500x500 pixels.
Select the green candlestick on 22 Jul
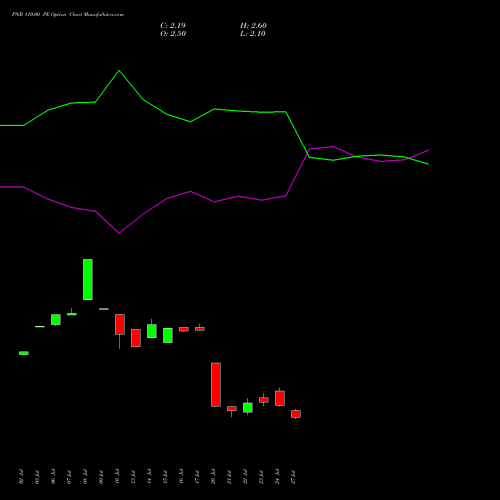point(248,407)
